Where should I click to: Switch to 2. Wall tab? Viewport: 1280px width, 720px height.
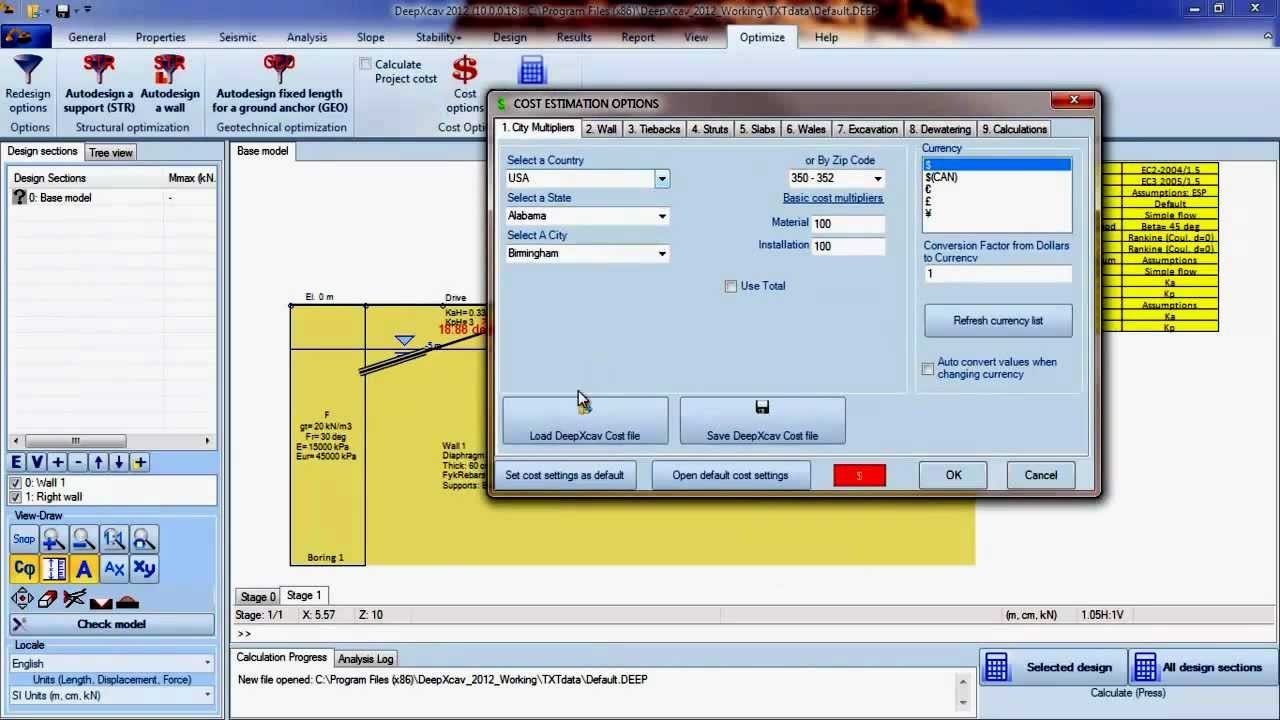(601, 129)
